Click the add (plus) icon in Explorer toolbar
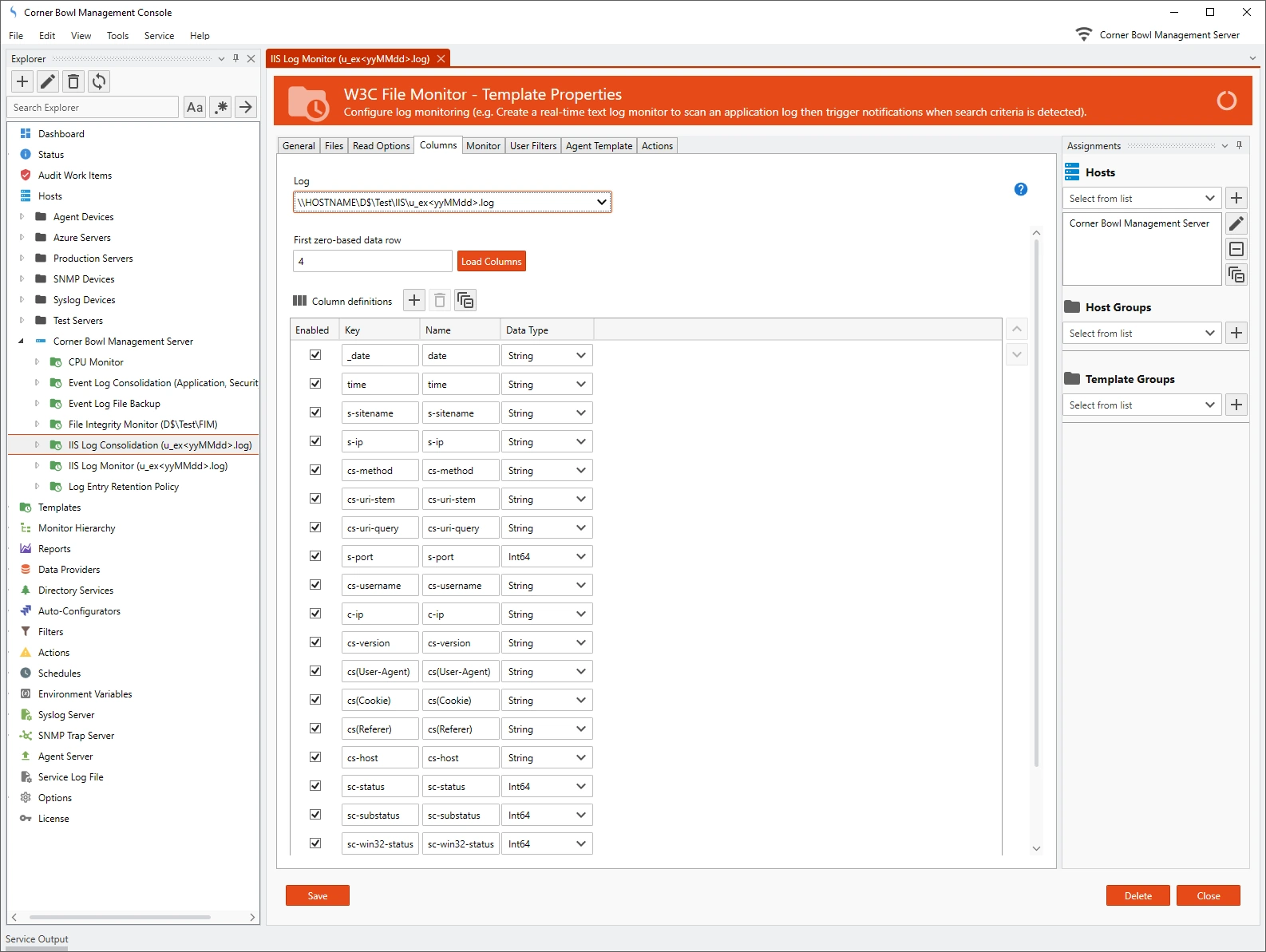Viewport: 1266px width, 952px height. tap(22, 81)
